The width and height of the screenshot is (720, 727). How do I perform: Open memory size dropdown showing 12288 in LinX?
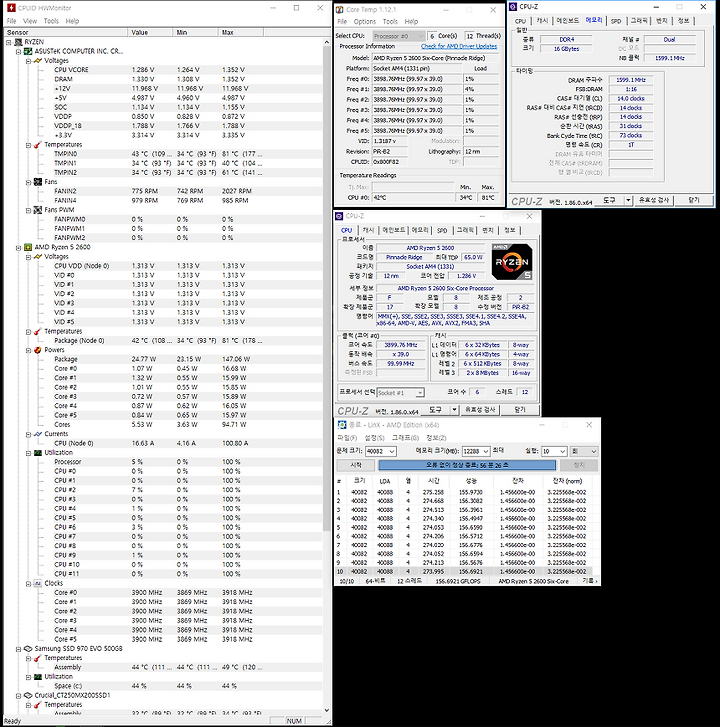485,451
